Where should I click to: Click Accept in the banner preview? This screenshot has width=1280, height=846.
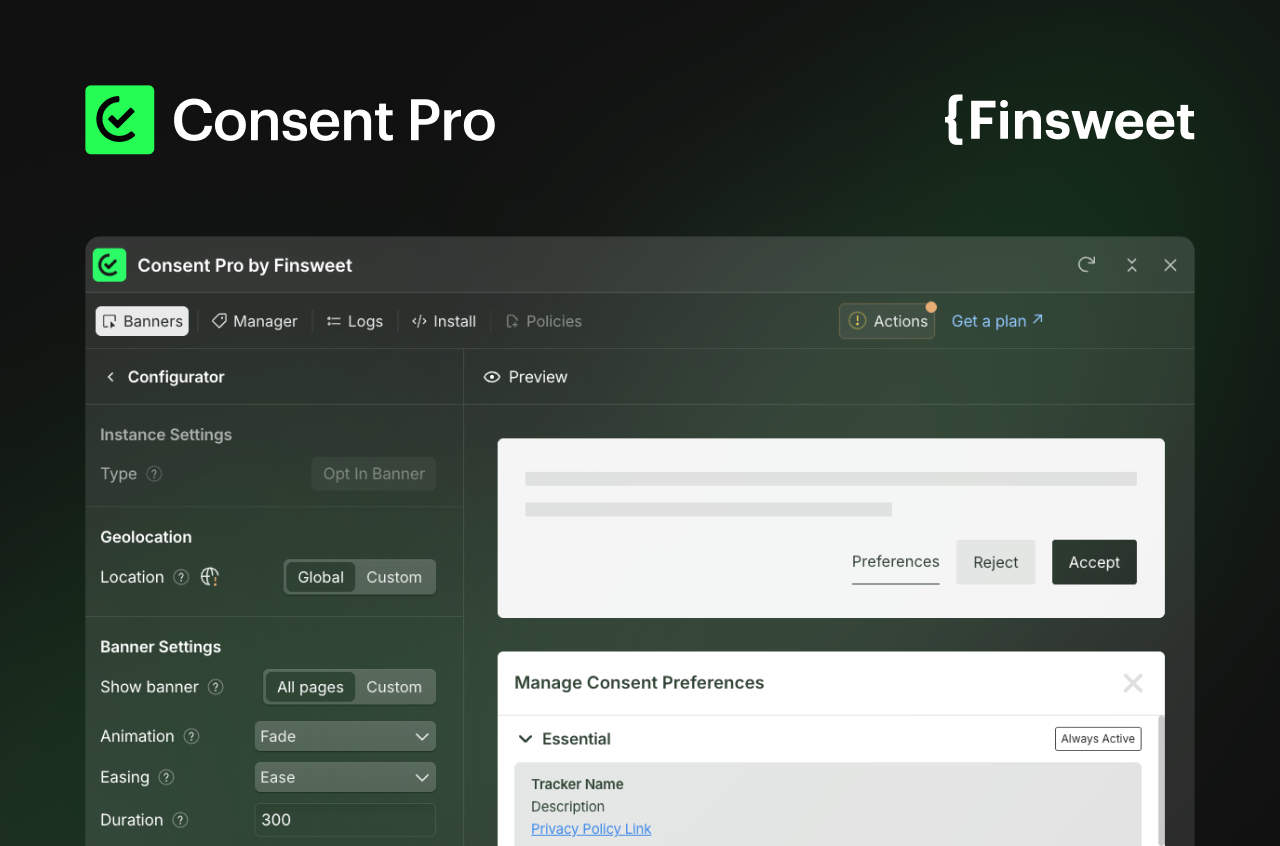coord(1094,562)
